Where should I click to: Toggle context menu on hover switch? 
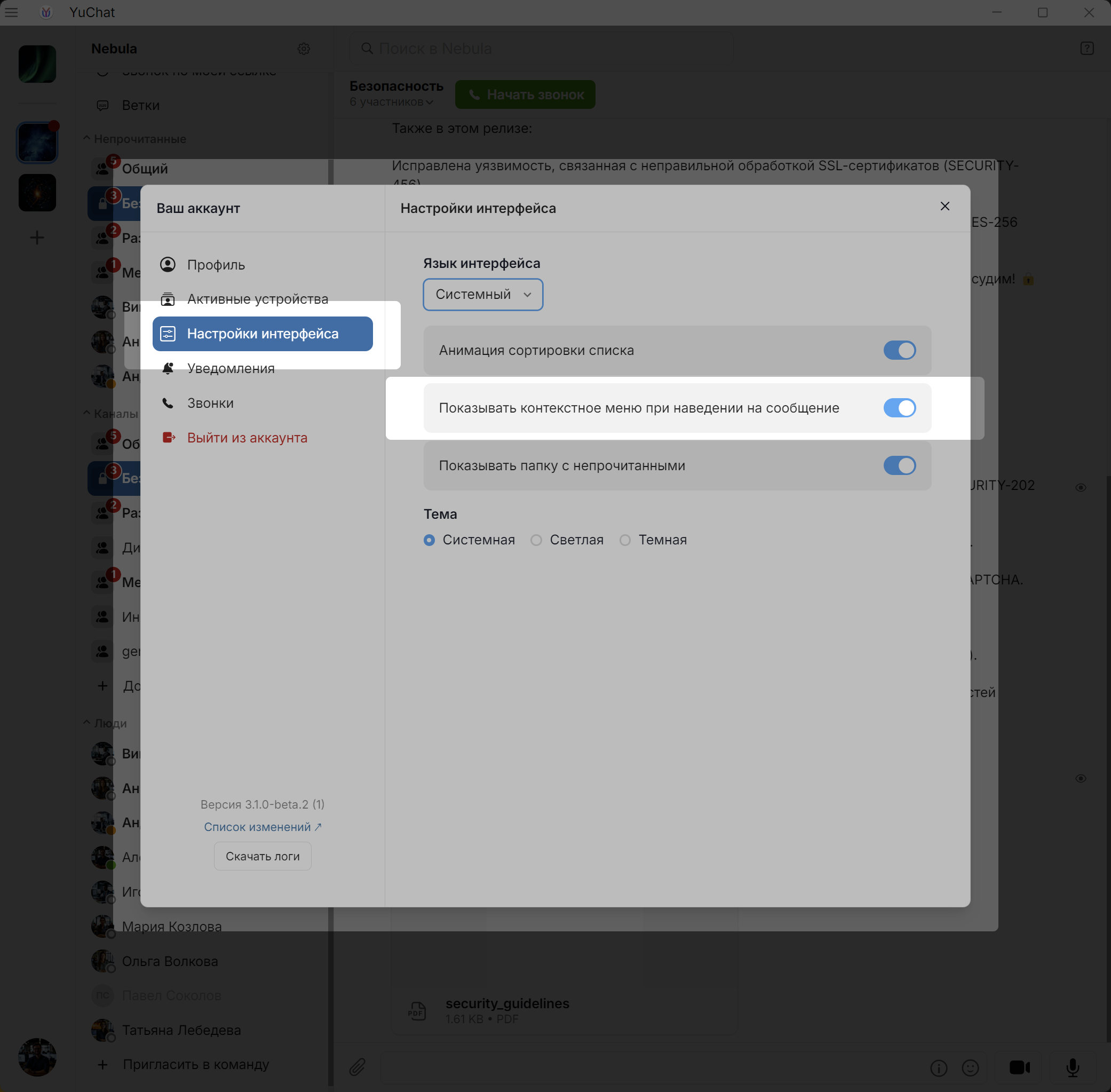click(899, 408)
